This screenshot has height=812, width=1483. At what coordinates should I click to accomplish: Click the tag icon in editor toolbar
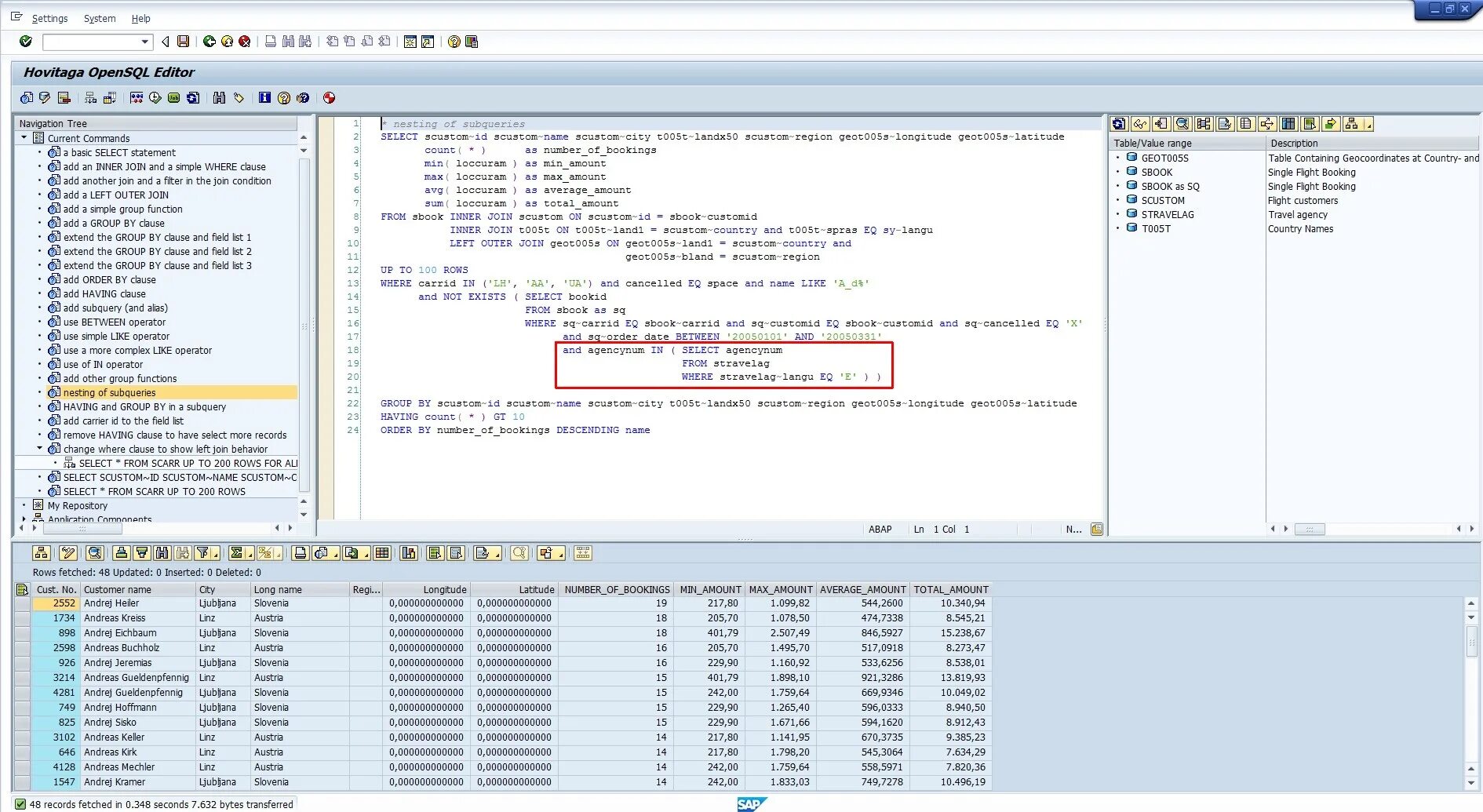click(x=239, y=98)
